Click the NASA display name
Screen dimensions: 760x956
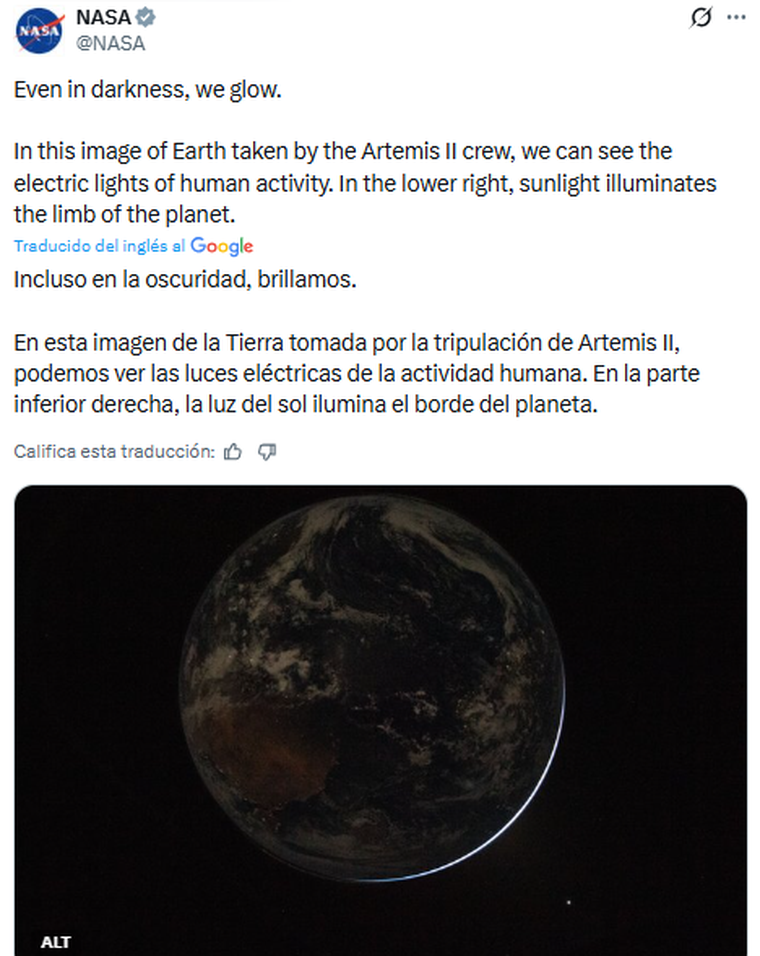point(103,18)
